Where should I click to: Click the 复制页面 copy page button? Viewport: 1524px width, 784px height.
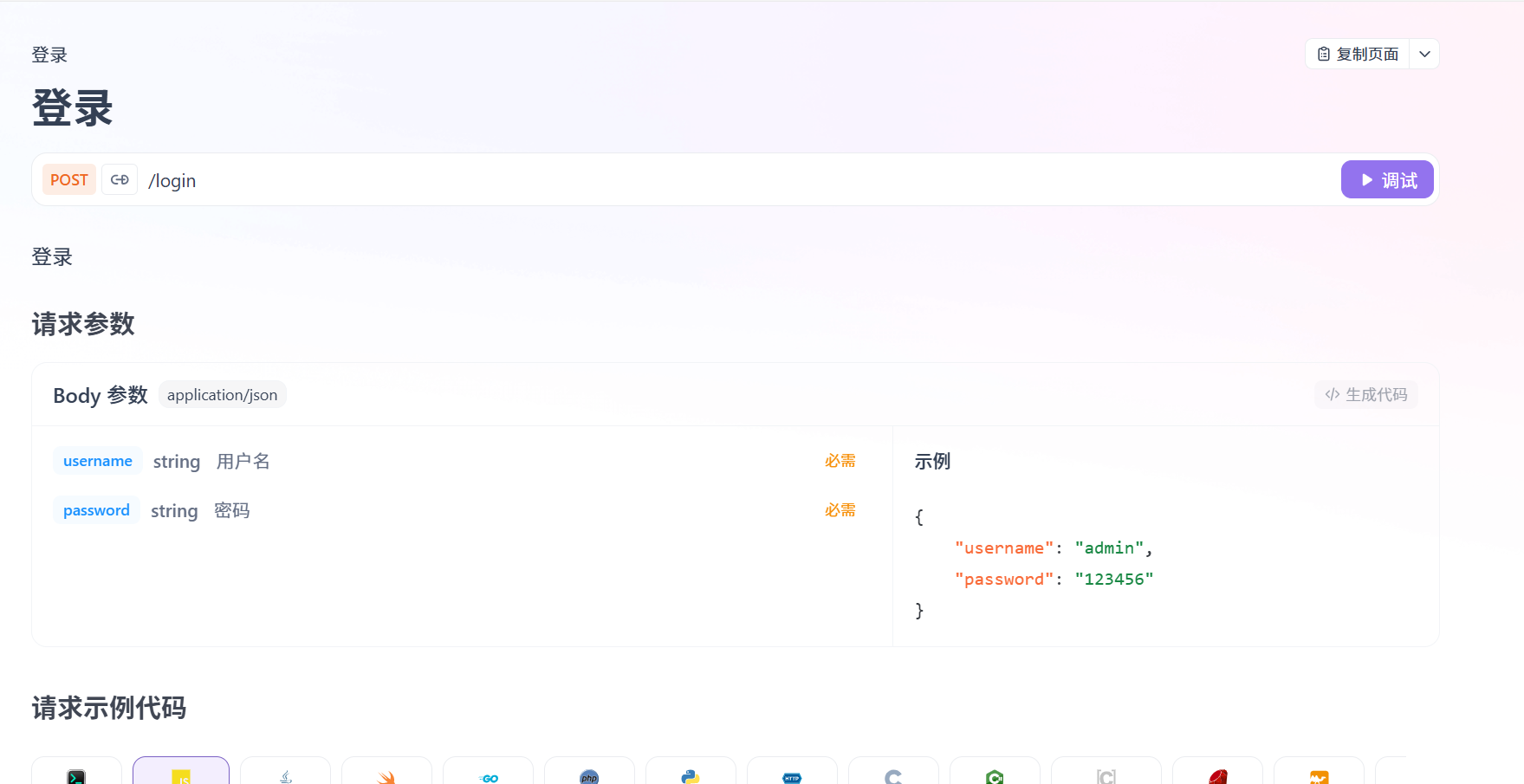[x=1358, y=54]
